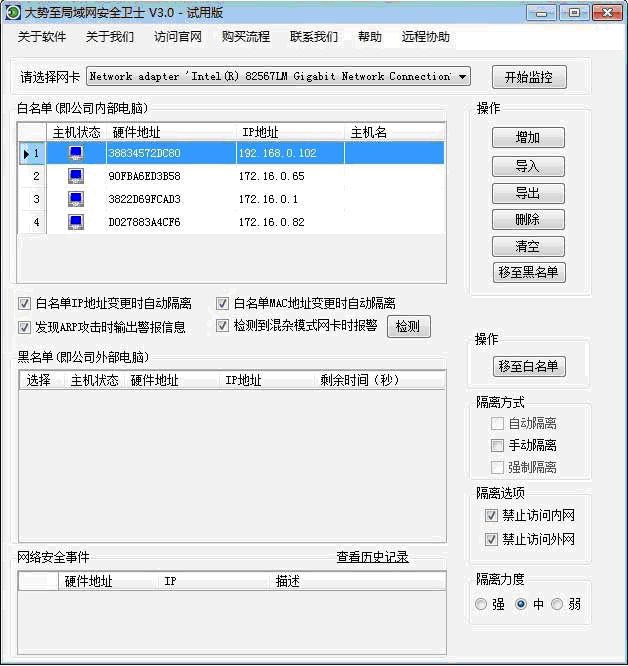628x666 pixels.
Task: Select the 弱 isolation strength radio
Action: [x=557, y=604]
